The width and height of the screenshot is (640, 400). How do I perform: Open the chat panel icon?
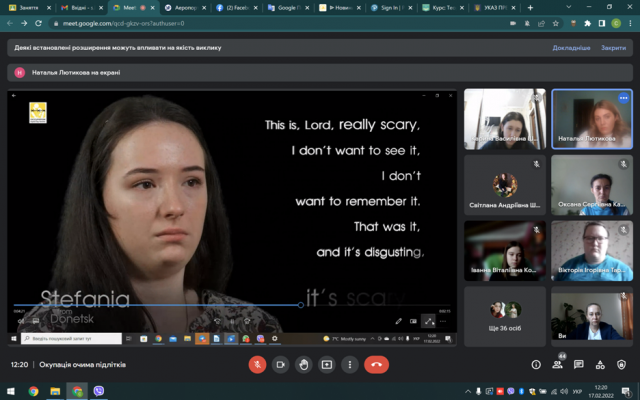578,364
